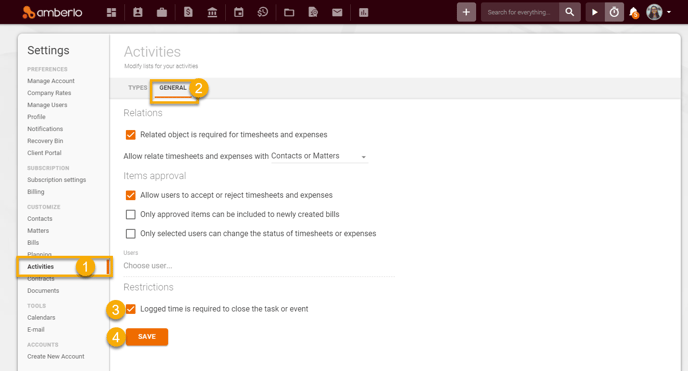
Task: Open Billing settings
Action: point(36,192)
